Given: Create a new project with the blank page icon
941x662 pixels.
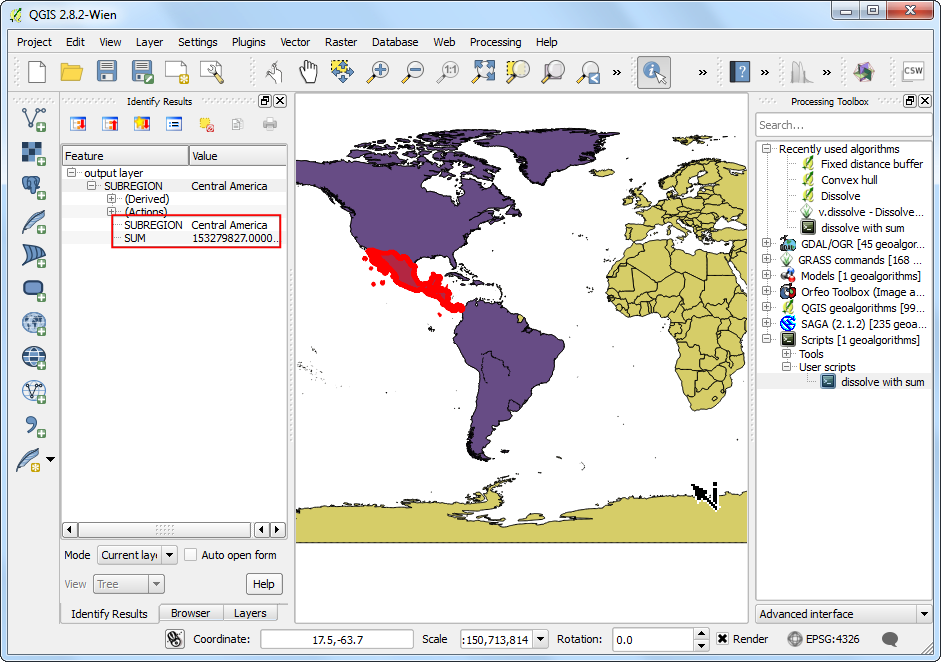Looking at the screenshot, I should pyautogui.click(x=37, y=72).
